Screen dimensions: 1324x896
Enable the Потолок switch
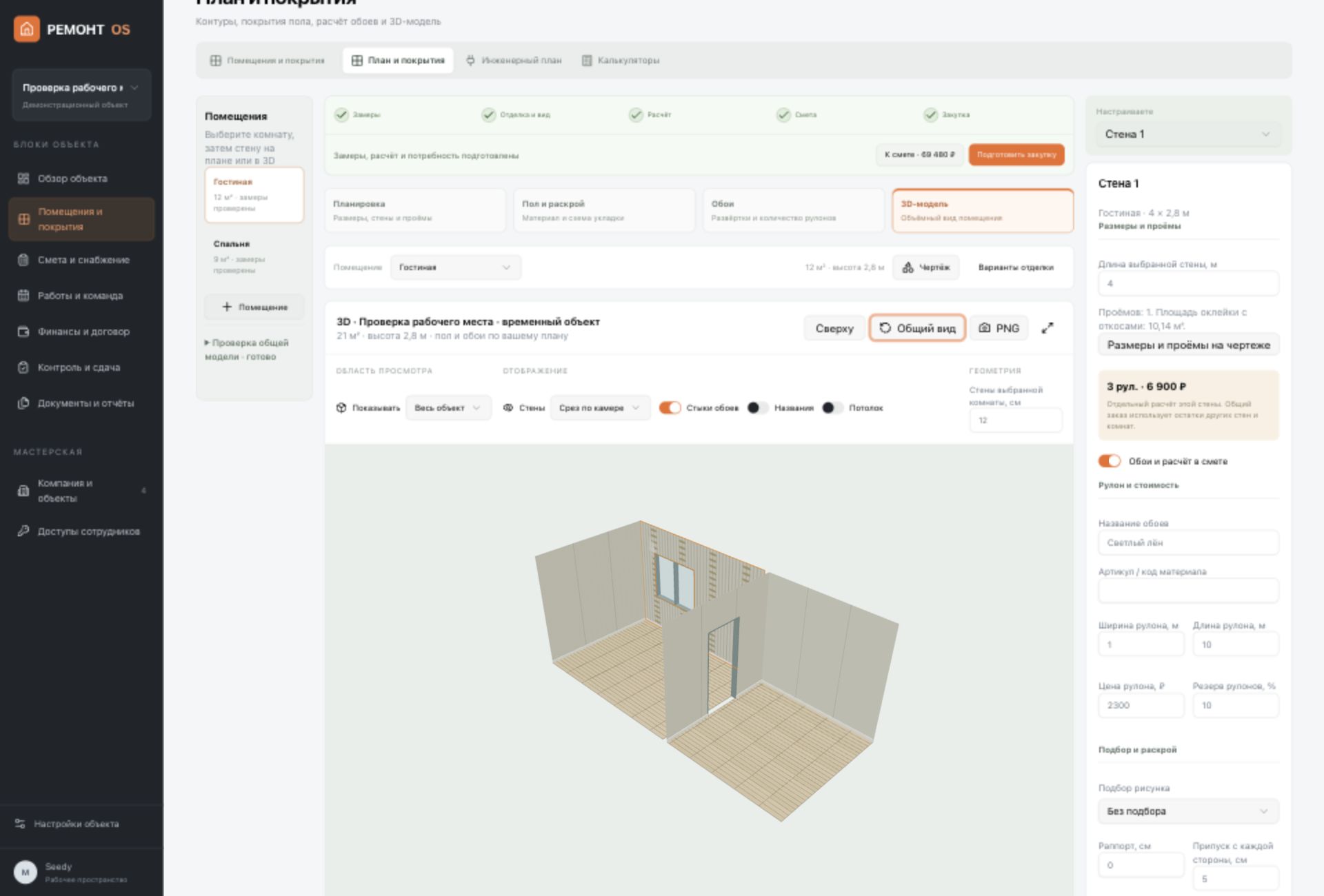(832, 408)
